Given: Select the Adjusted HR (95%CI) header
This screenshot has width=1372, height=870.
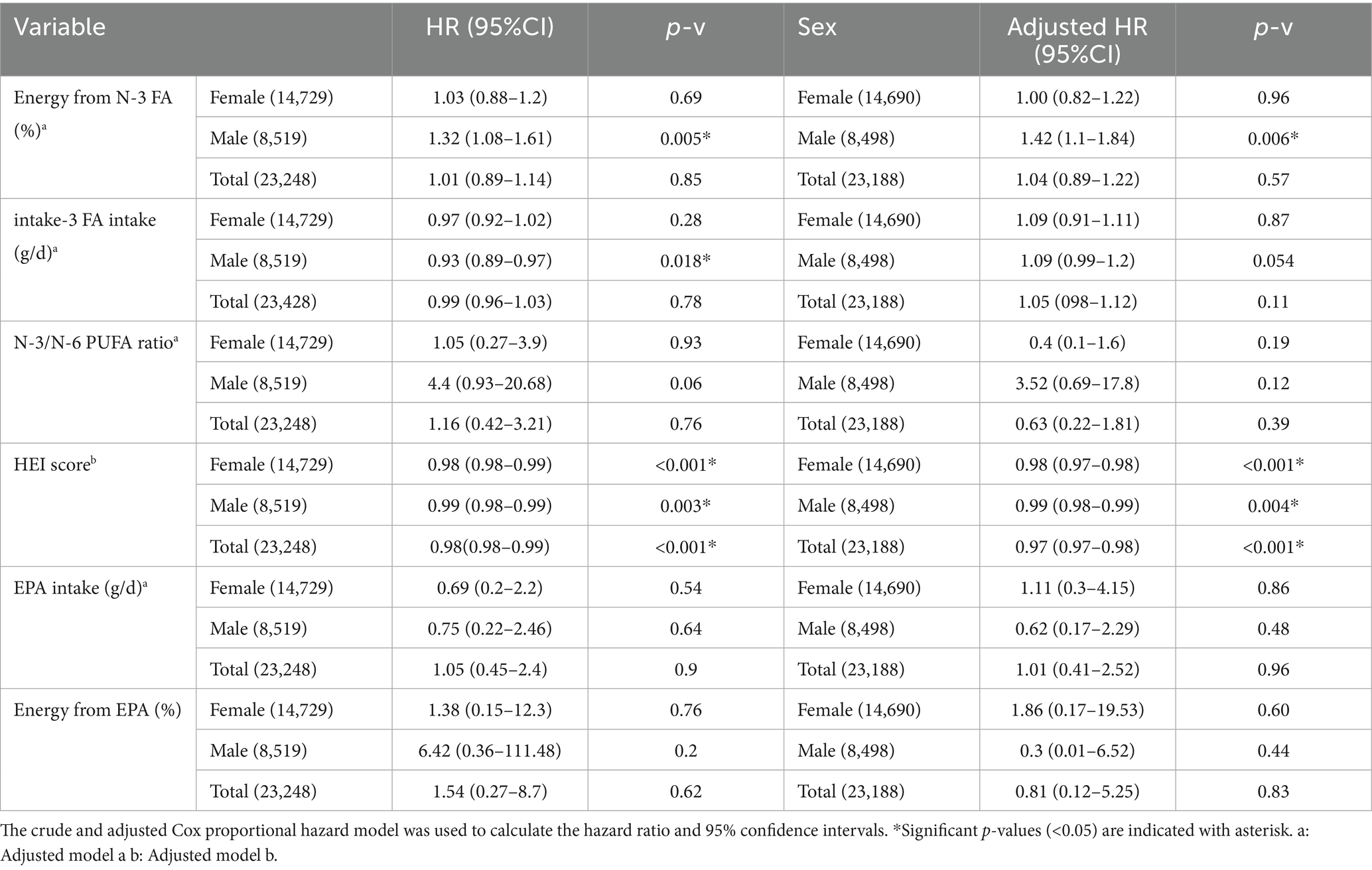Looking at the screenshot, I should click(1077, 40).
